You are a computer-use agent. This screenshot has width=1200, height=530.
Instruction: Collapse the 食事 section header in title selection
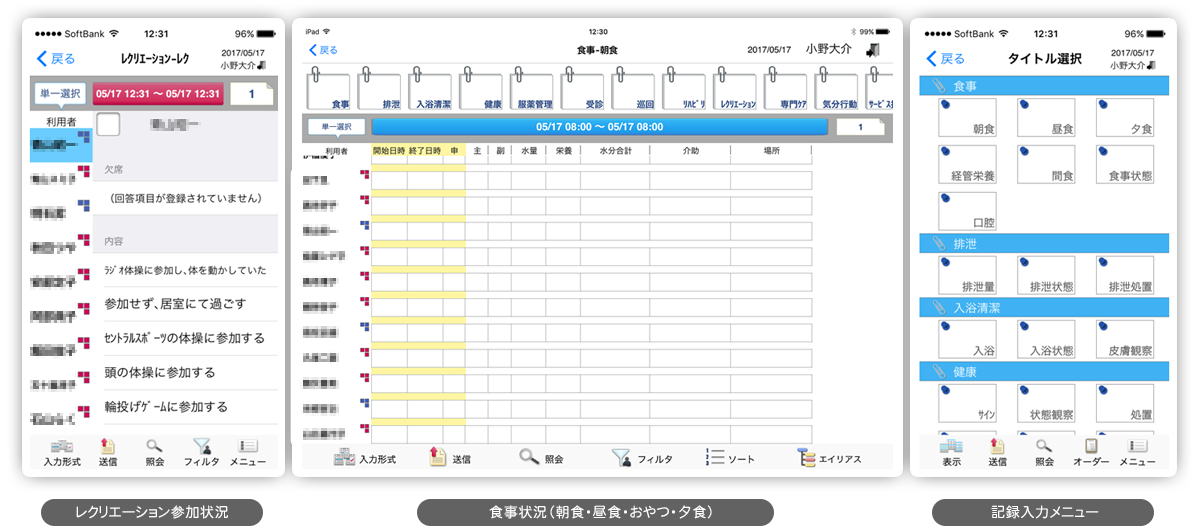[1044, 86]
